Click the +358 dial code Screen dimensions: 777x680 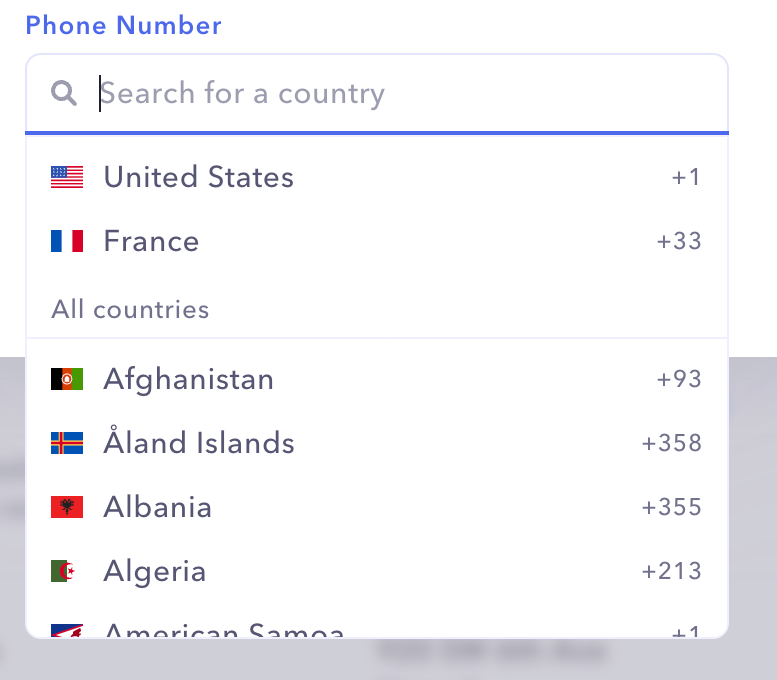tap(672, 444)
